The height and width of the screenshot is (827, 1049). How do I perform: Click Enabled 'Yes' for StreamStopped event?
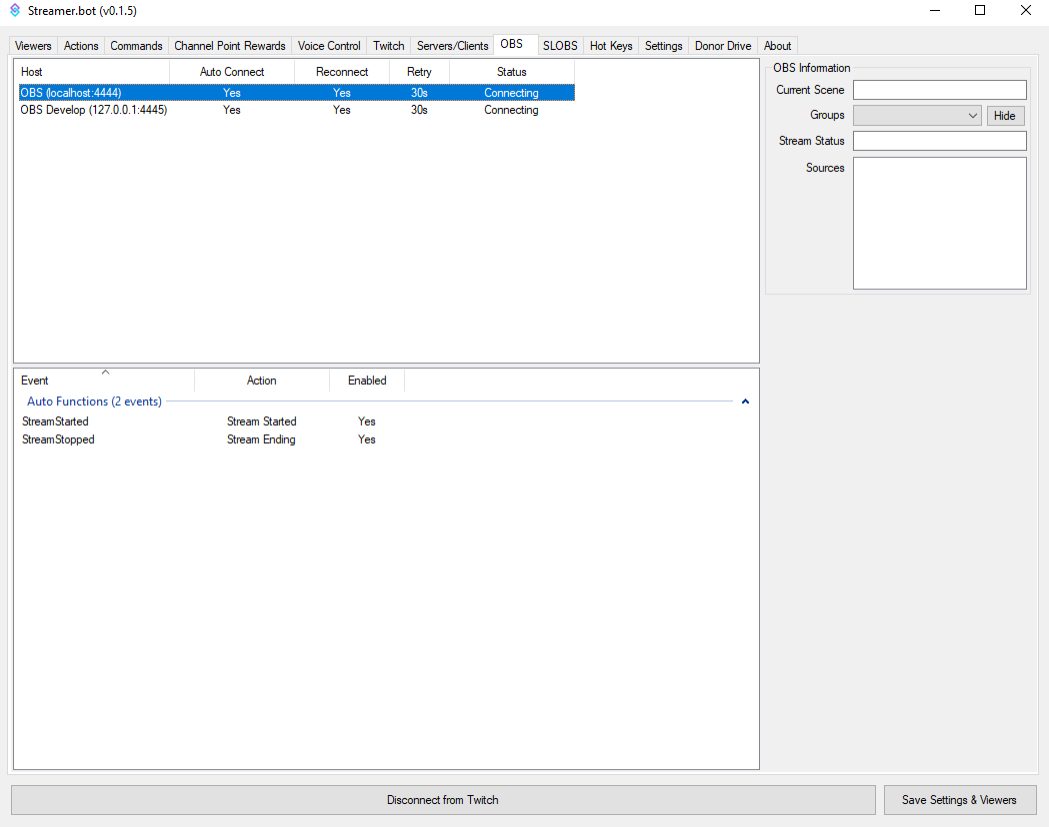tap(367, 440)
